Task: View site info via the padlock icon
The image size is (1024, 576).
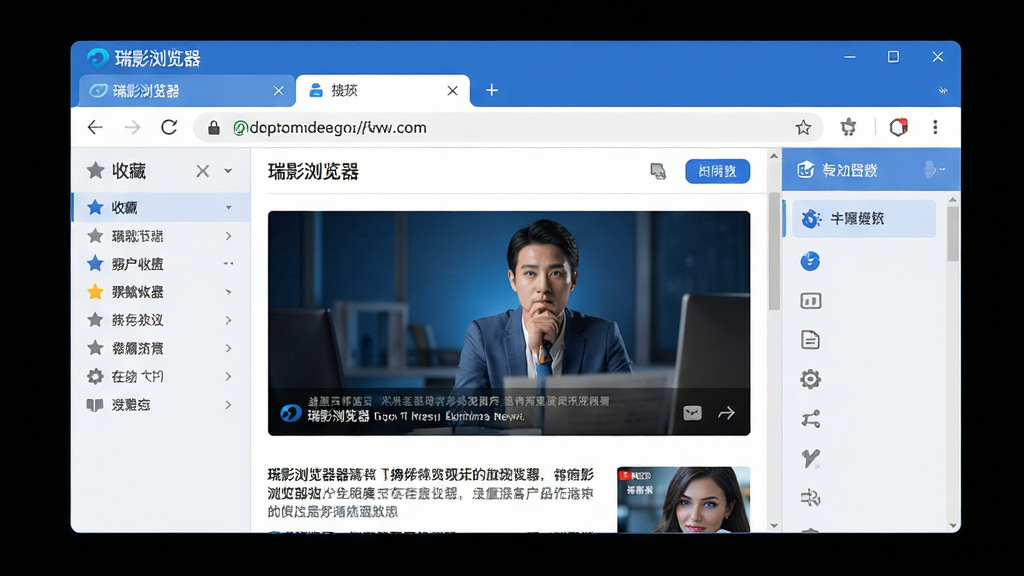Action: pos(214,128)
